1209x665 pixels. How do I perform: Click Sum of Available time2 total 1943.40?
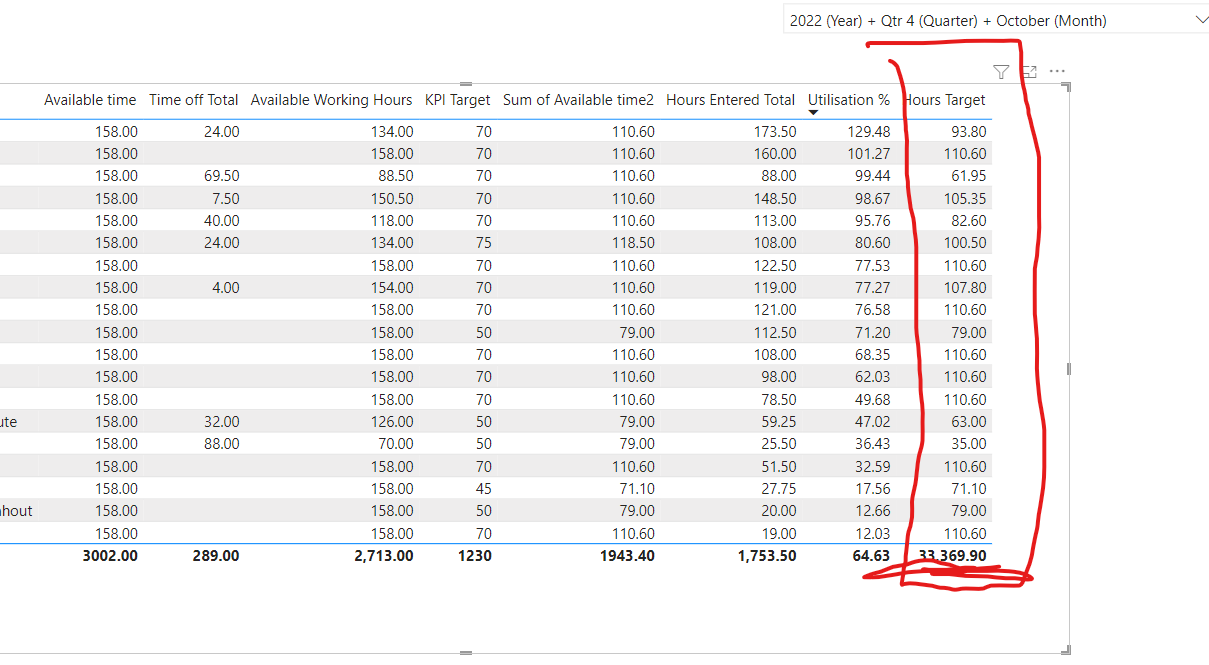coord(627,556)
